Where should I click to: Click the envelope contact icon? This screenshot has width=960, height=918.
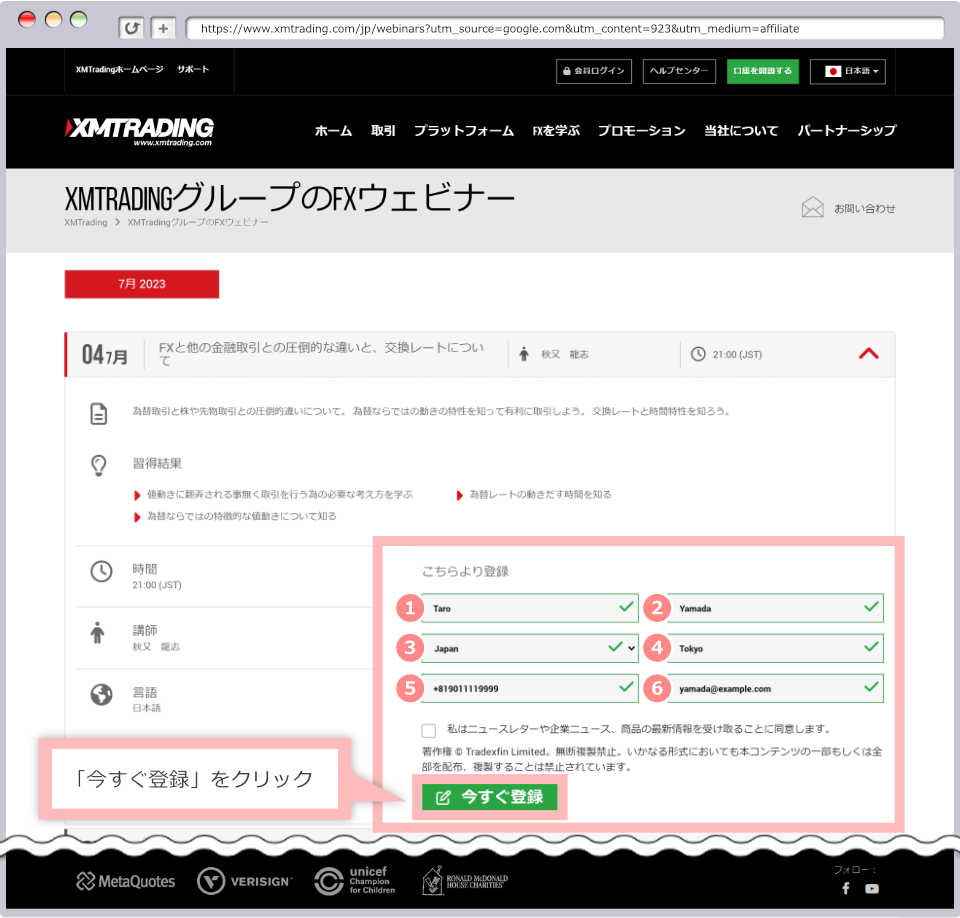coord(812,208)
